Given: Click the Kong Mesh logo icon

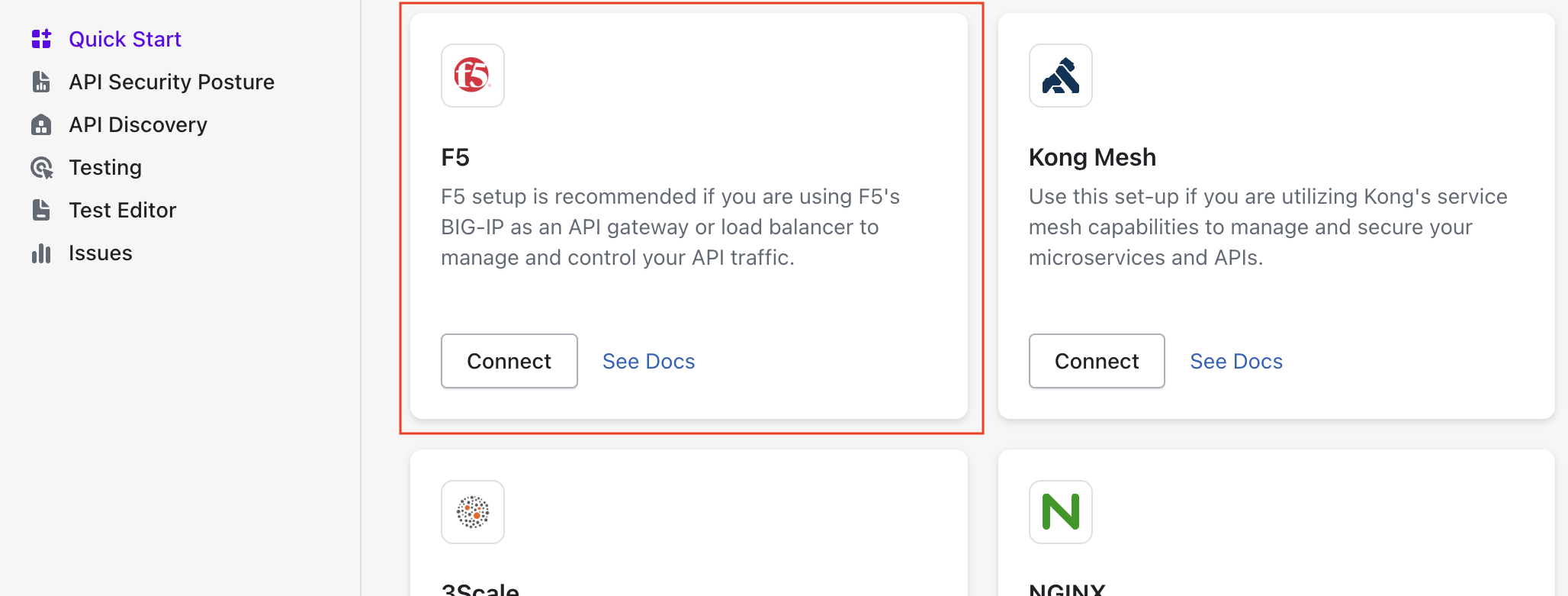Looking at the screenshot, I should pyautogui.click(x=1060, y=76).
